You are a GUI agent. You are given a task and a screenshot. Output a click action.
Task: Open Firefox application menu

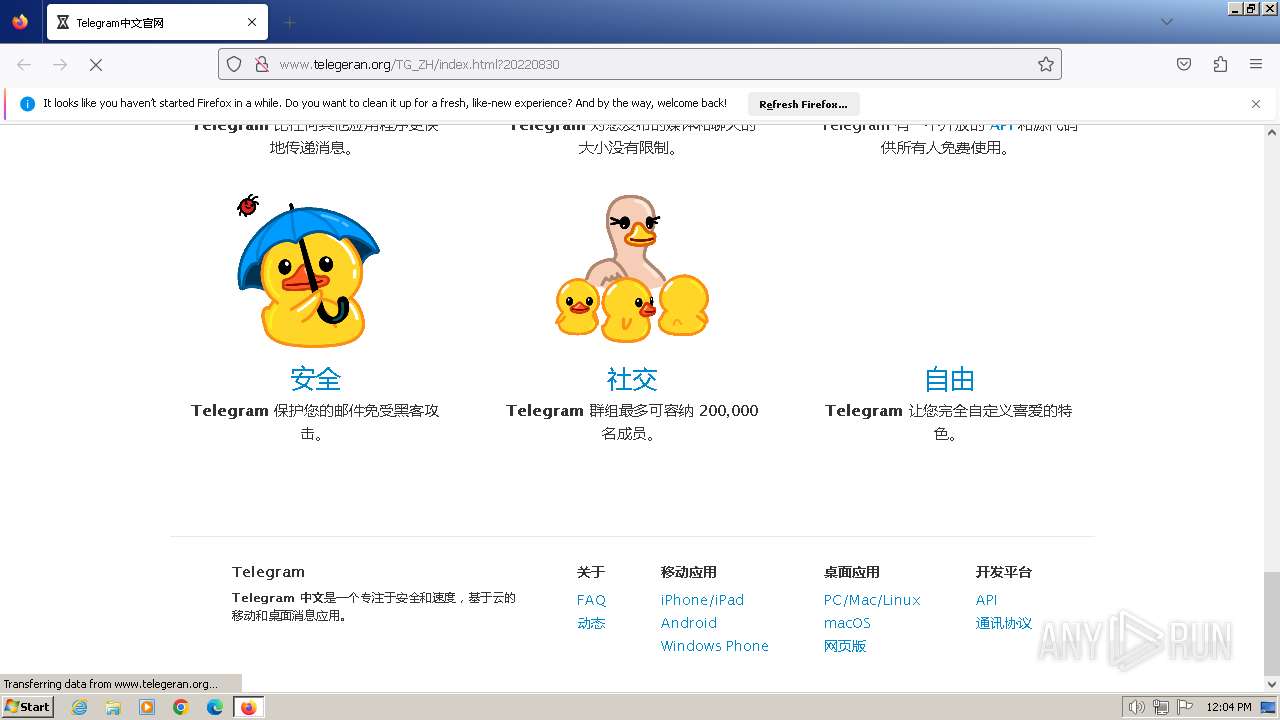coord(1256,64)
